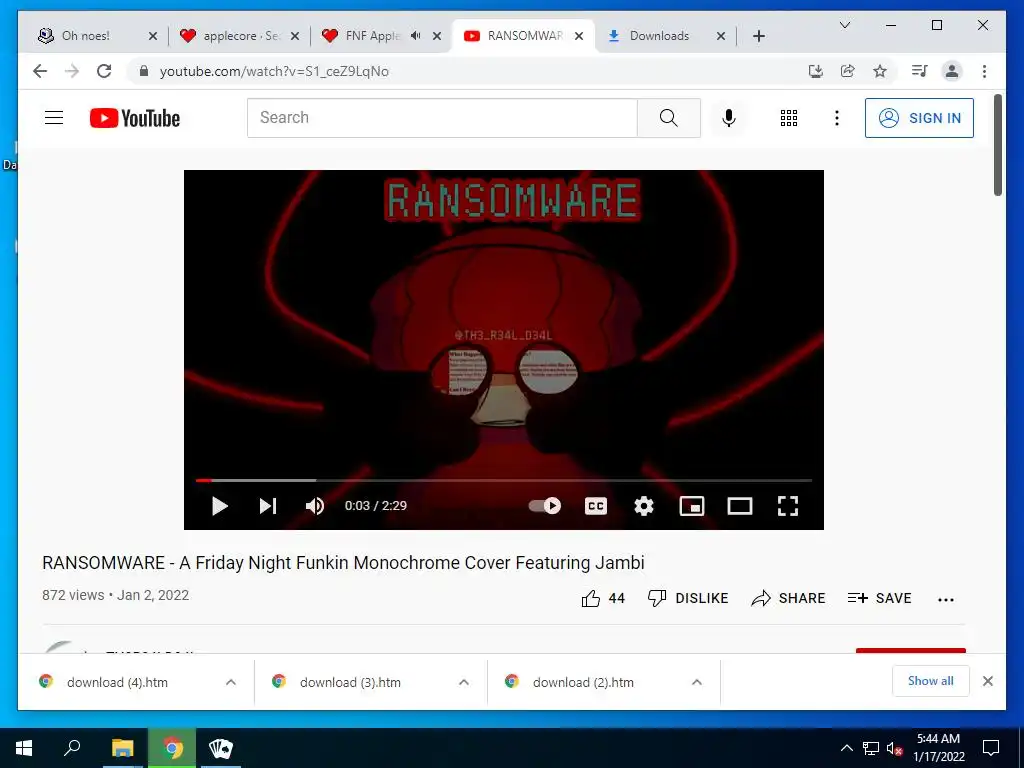Open download (2).htm file
1024x768 pixels.
[x=583, y=682]
